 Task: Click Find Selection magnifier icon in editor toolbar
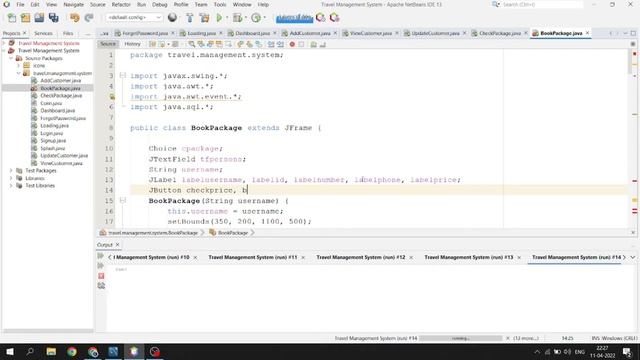click(x=191, y=44)
